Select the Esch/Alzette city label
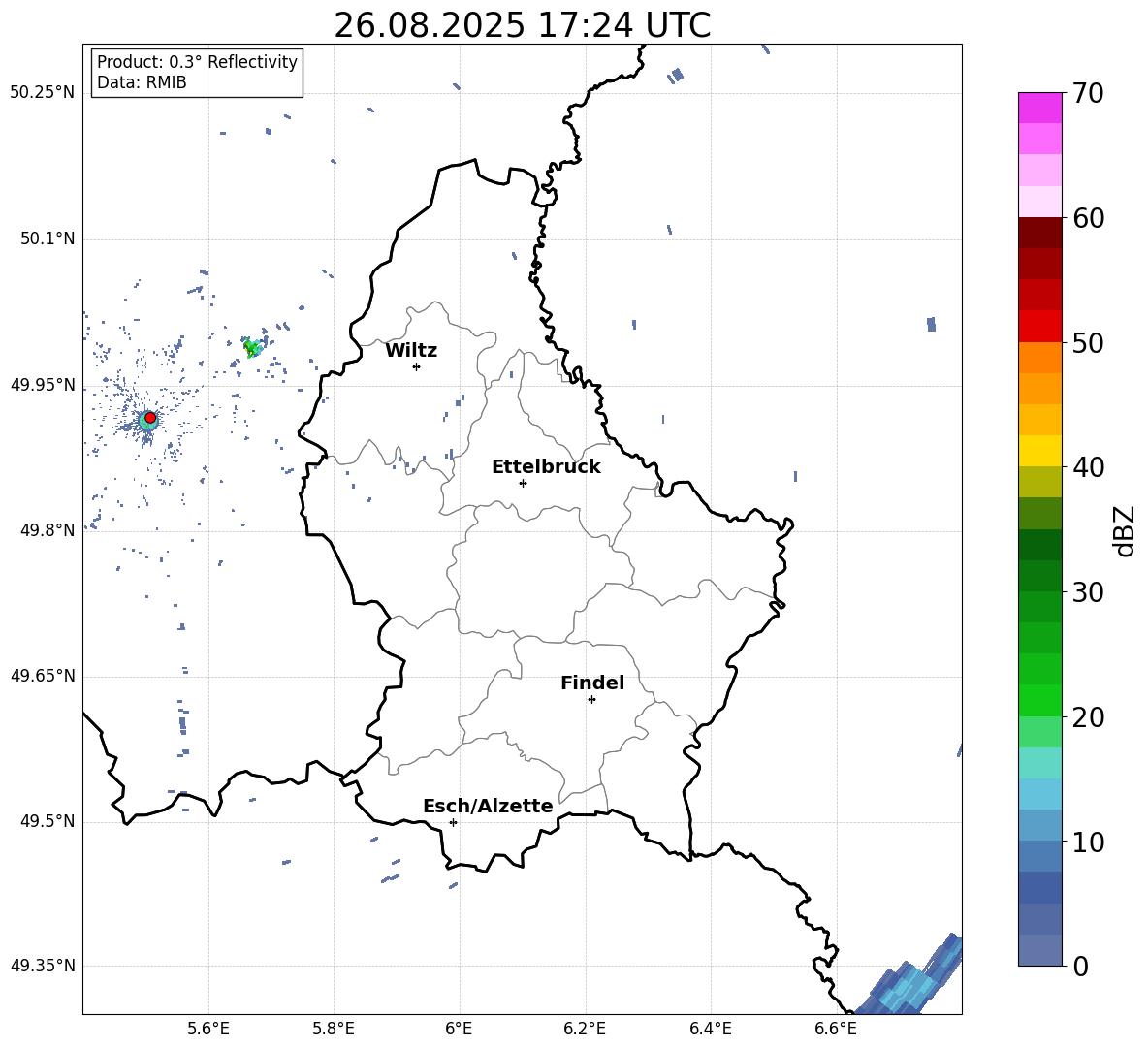 488,806
